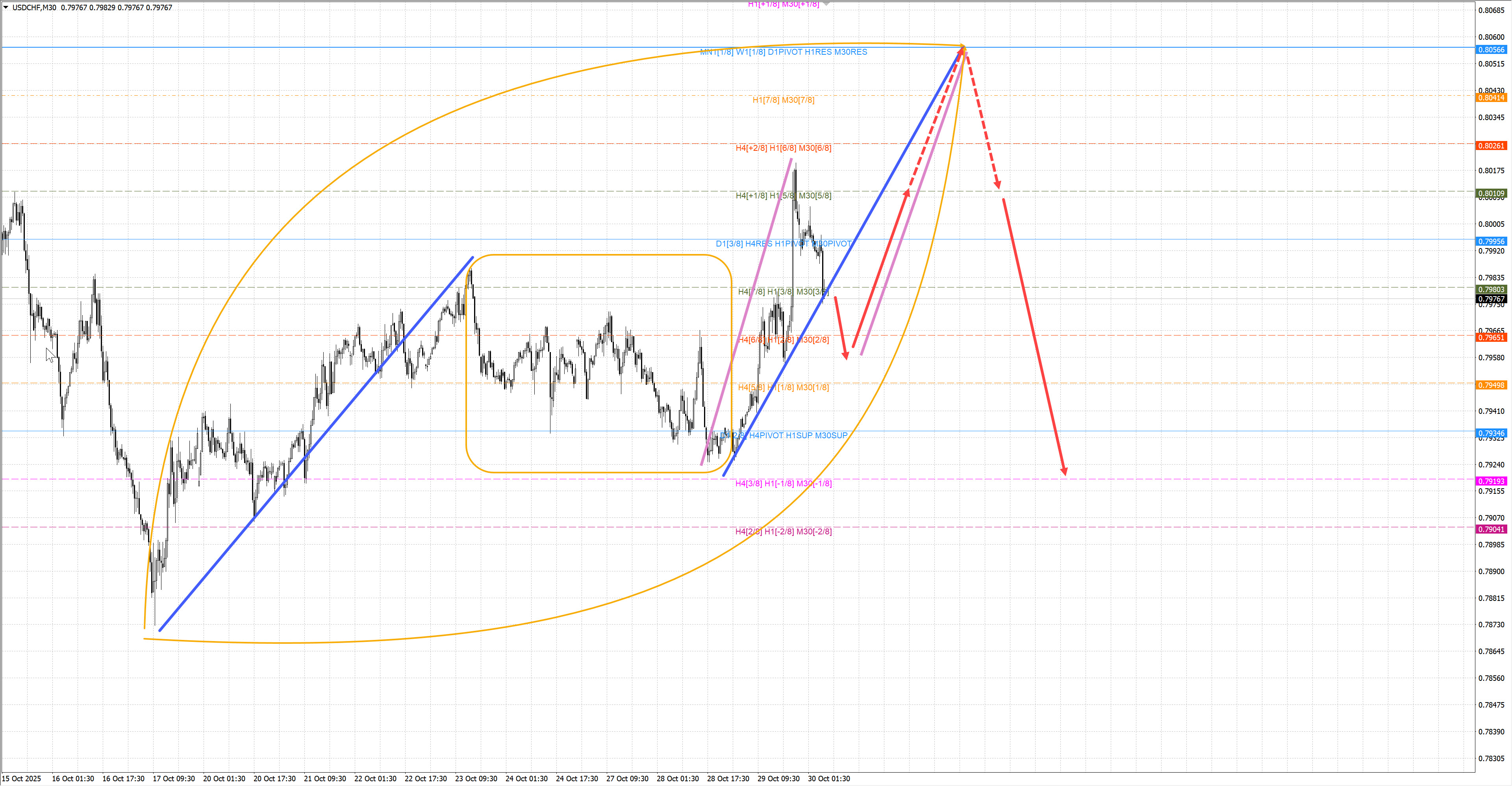This screenshot has height=786, width=1512.
Task: Select the black 0.79767 current price tag
Action: click(x=1491, y=299)
